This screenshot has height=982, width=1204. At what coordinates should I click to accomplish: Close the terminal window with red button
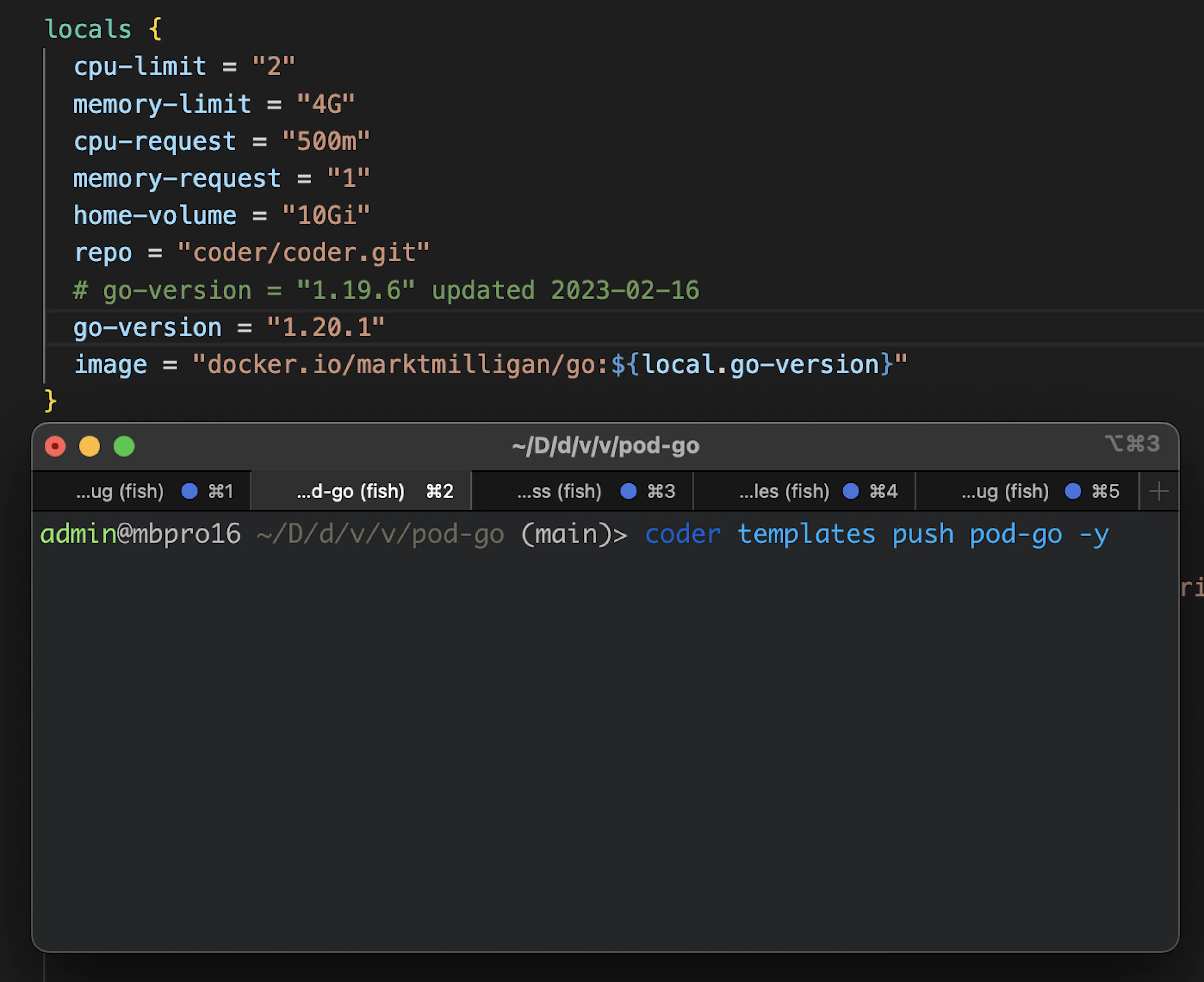point(55,446)
